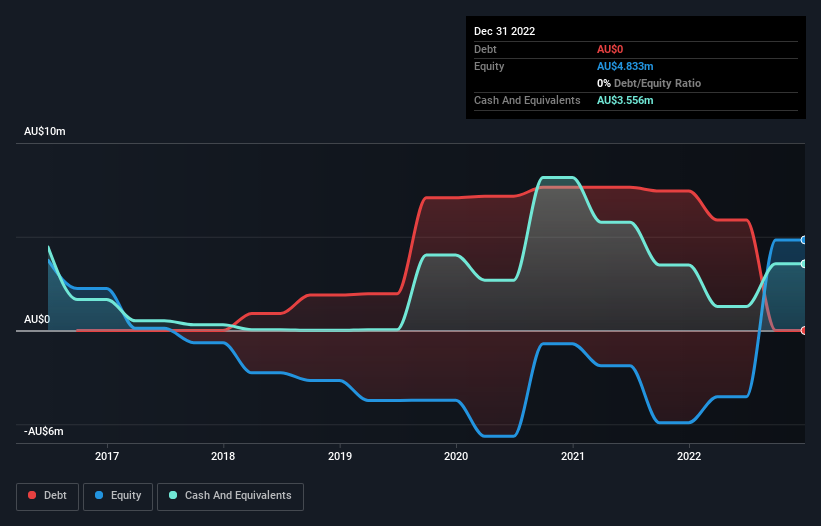Select the red Debt endpoint marker on chart
The image size is (821, 526).
(x=804, y=330)
